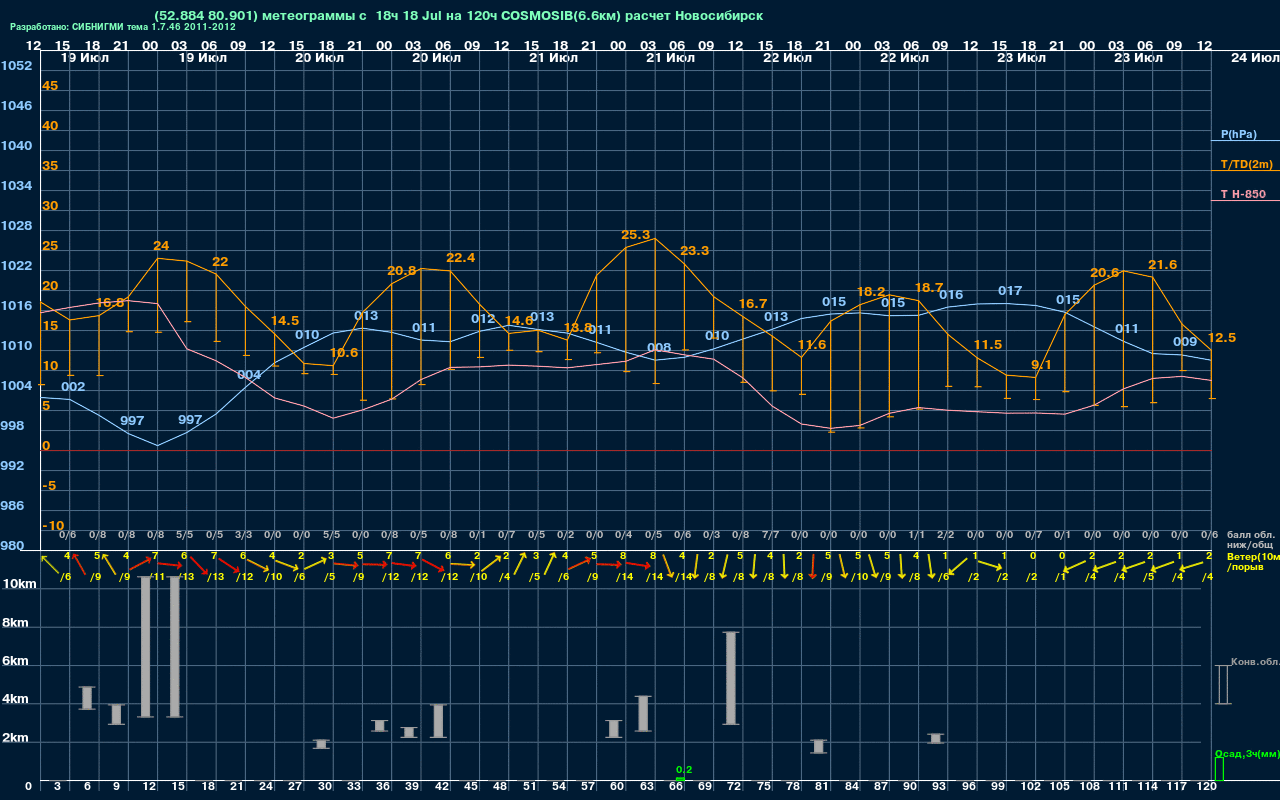Click the 009 pressure value label
The width and height of the screenshot is (1280, 800).
click(1185, 342)
